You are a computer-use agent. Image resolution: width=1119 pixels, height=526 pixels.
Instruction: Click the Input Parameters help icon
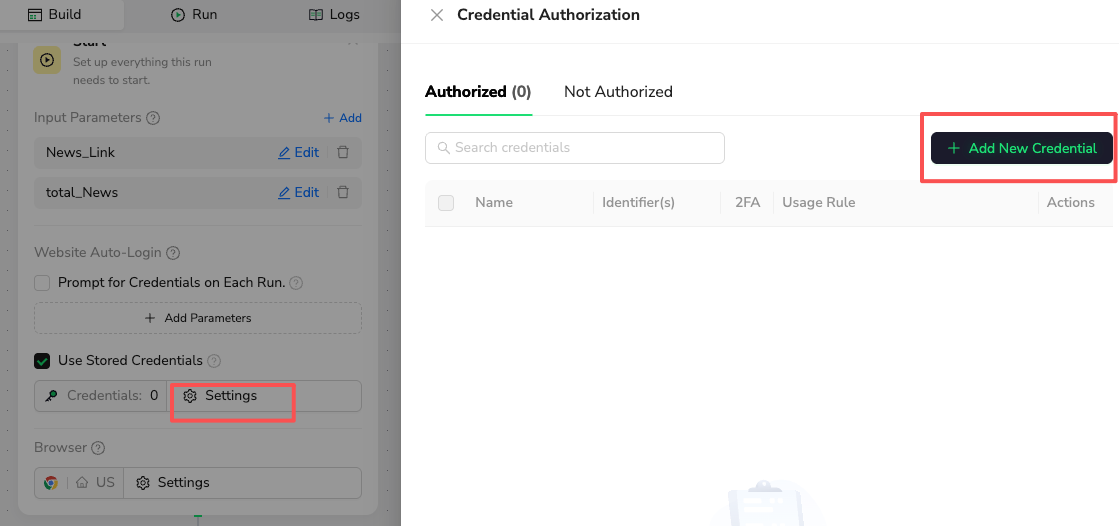click(153, 118)
